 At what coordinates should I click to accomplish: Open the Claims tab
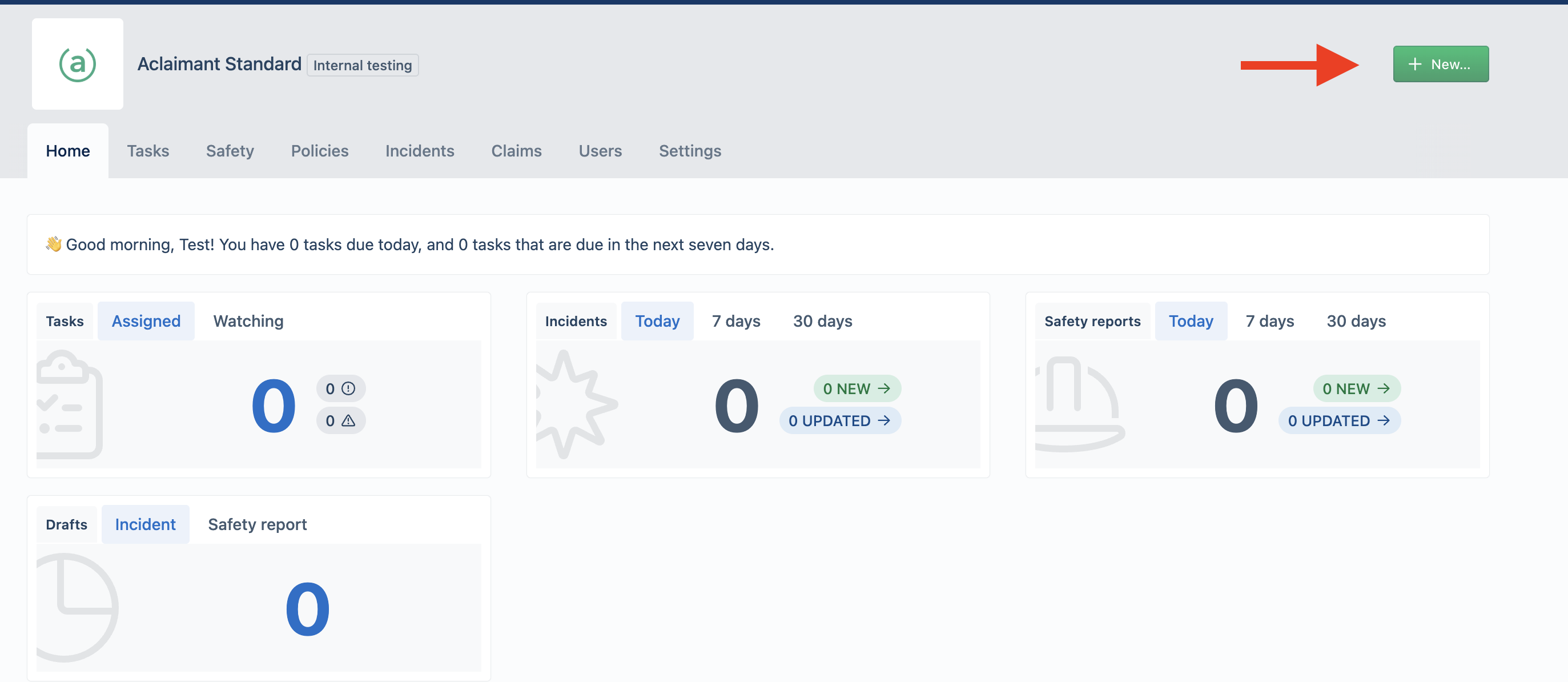[x=516, y=150]
